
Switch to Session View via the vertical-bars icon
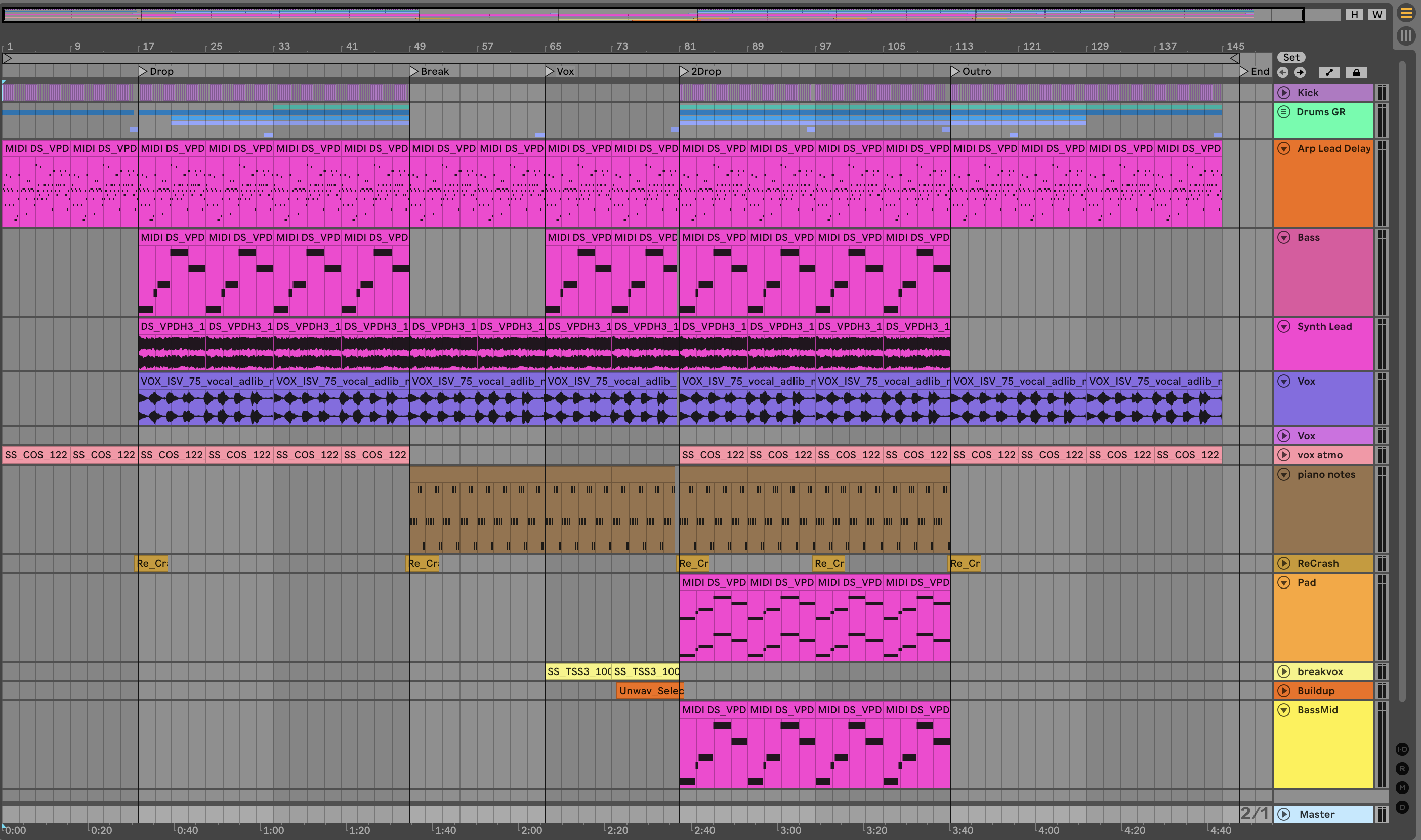click(1406, 36)
